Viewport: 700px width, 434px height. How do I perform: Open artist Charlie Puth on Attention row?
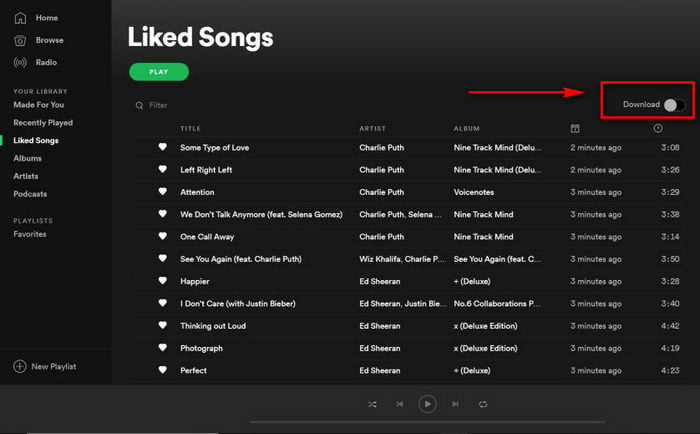pyautogui.click(x=382, y=192)
